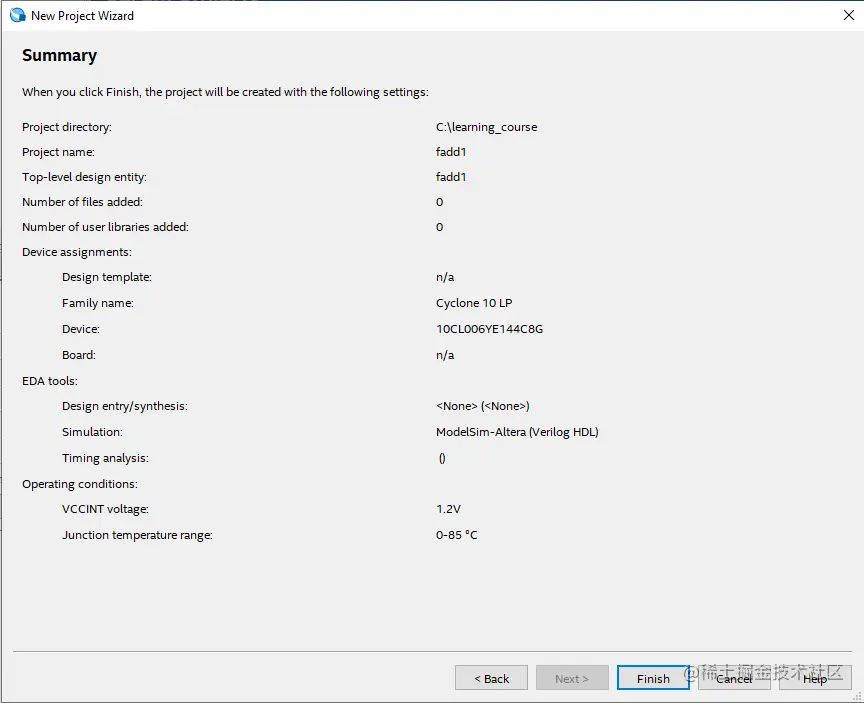
Task: Click the Quartus wizard title bar icon
Action: tap(18, 15)
